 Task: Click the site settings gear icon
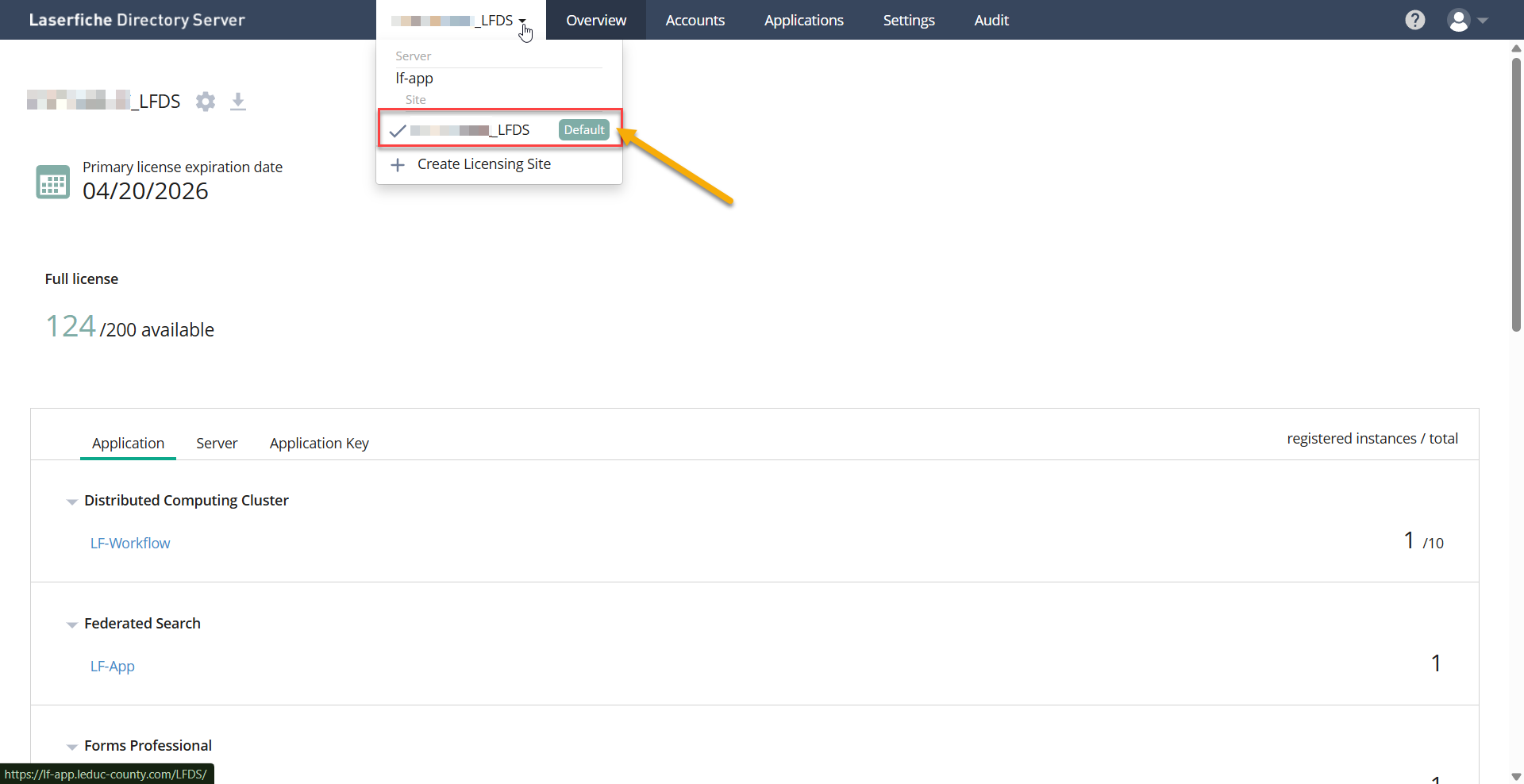[x=206, y=102]
